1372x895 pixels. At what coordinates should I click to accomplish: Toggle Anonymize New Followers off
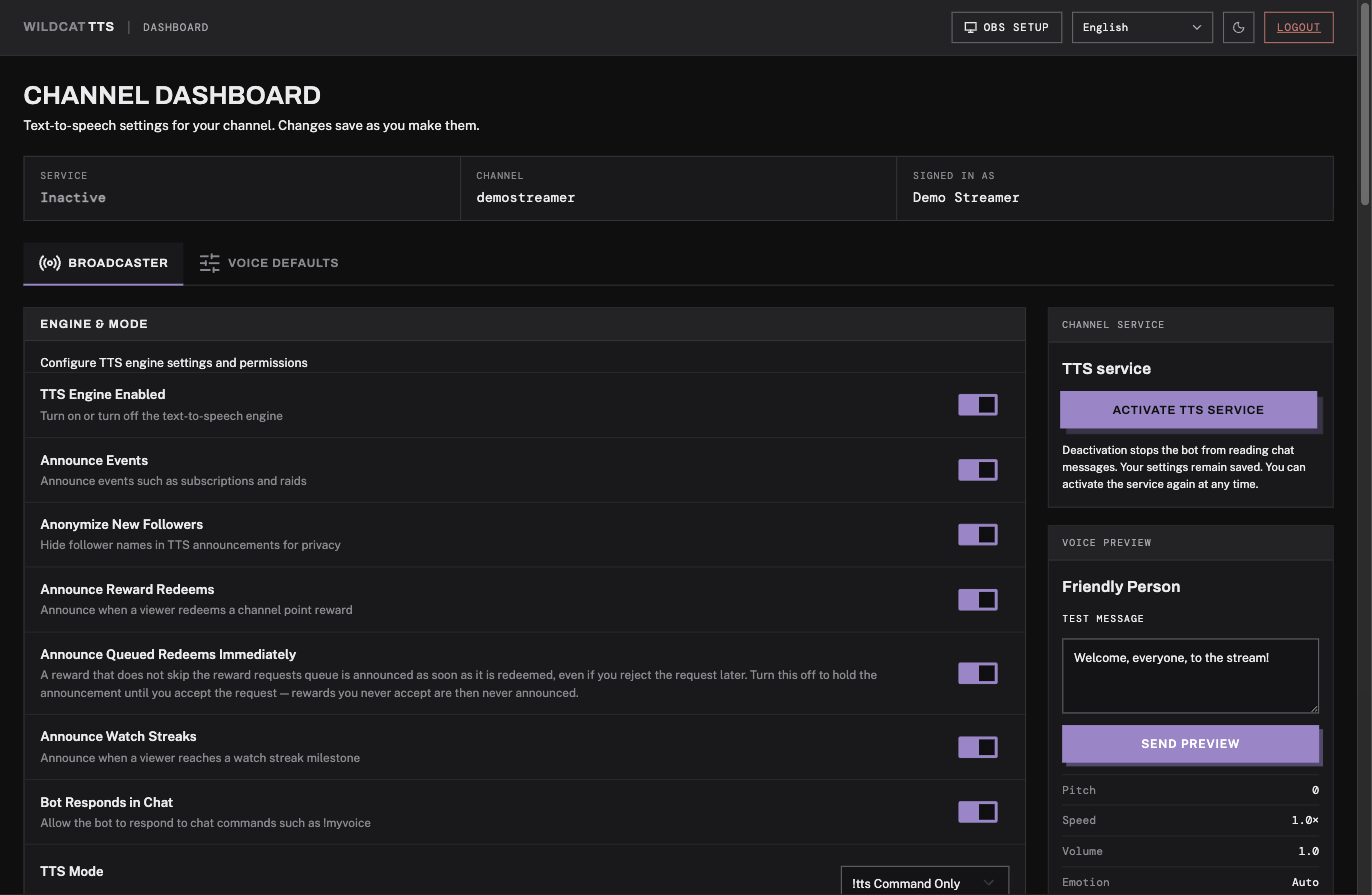click(978, 535)
